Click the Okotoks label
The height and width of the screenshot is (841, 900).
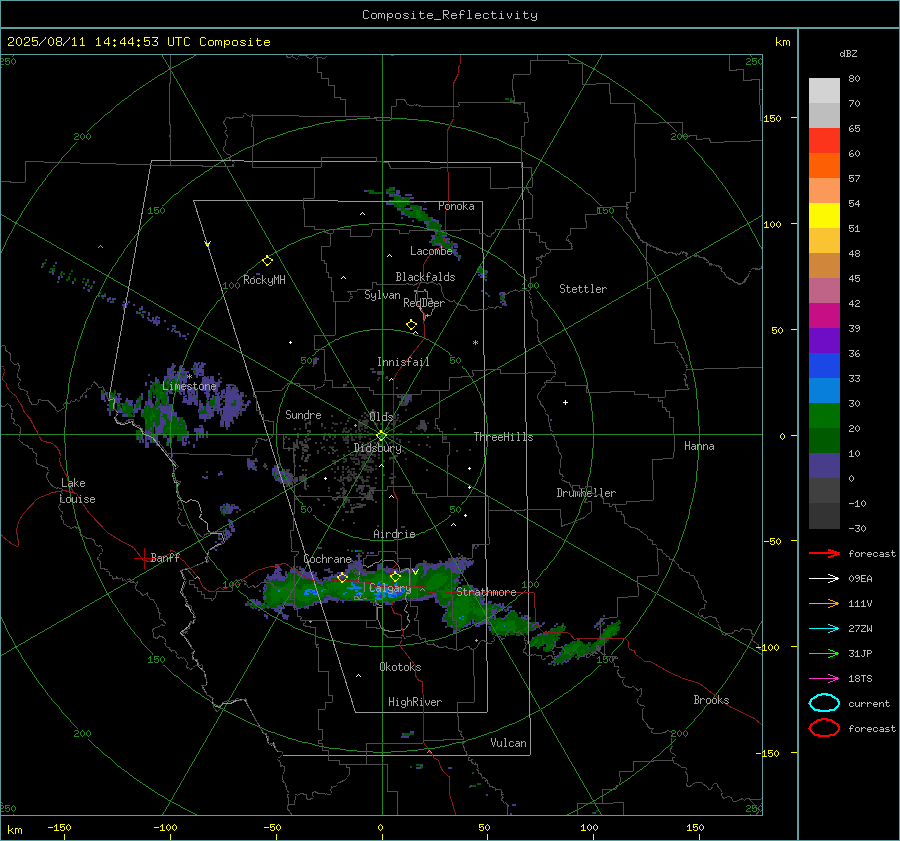click(400, 667)
